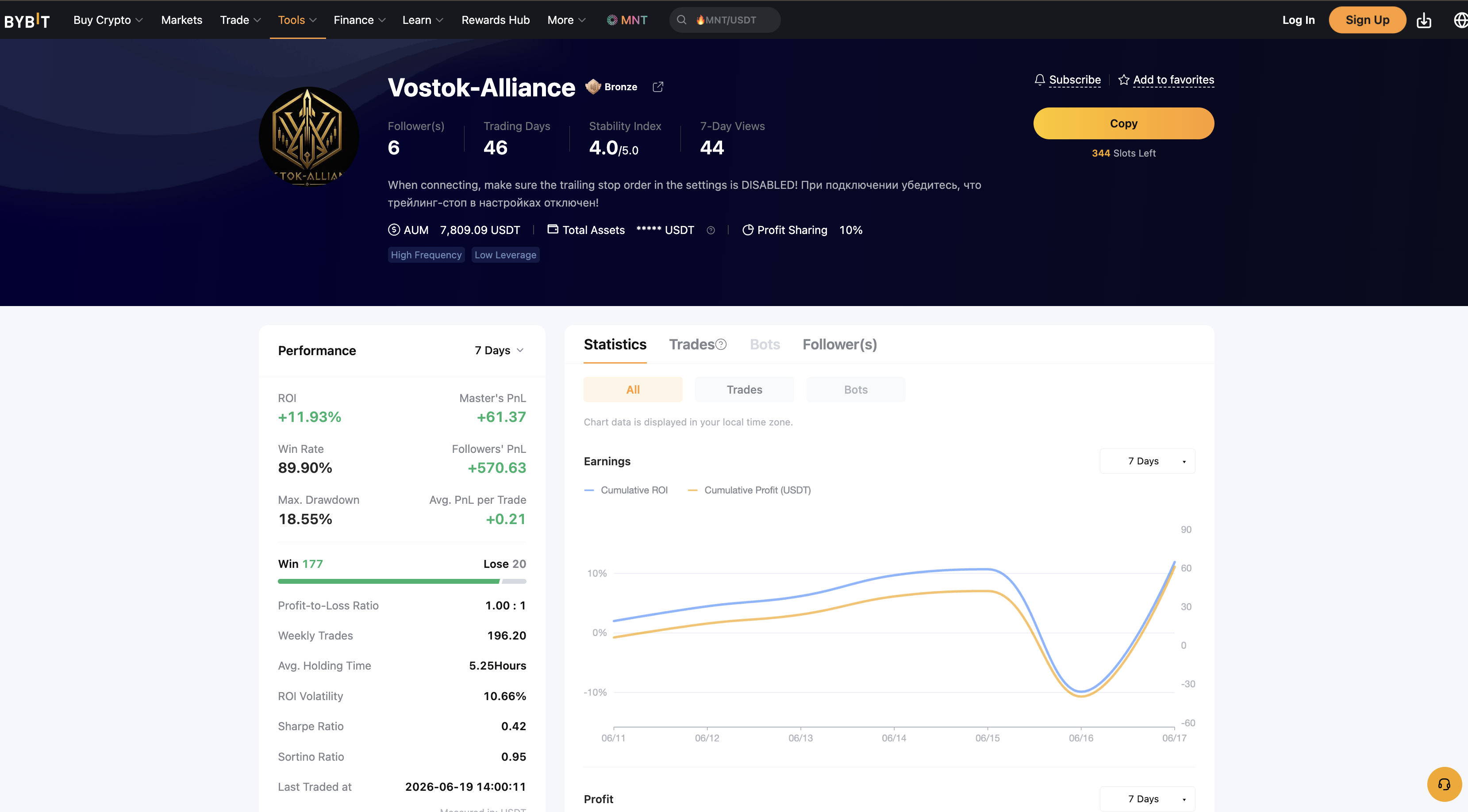This screenshot has width=1468, height=812.
Task: Open the support headset chat button
Action: coord(1444,785)
